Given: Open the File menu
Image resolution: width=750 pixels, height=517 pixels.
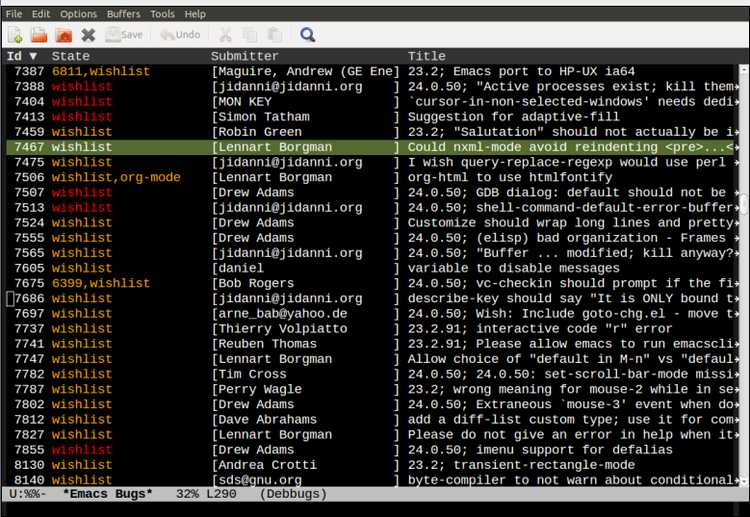Looking at the screenshot, I should 14,14.
